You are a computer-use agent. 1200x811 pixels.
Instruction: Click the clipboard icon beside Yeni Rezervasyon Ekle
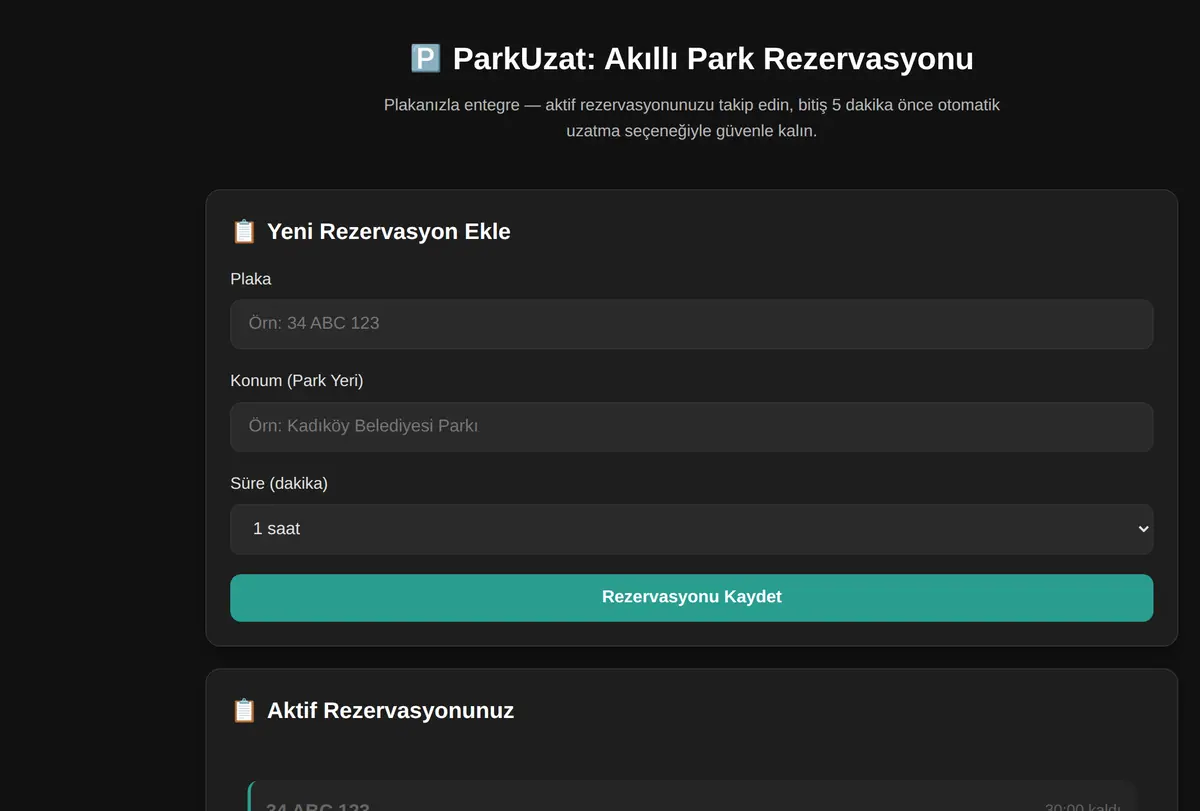tap(244, 232)
